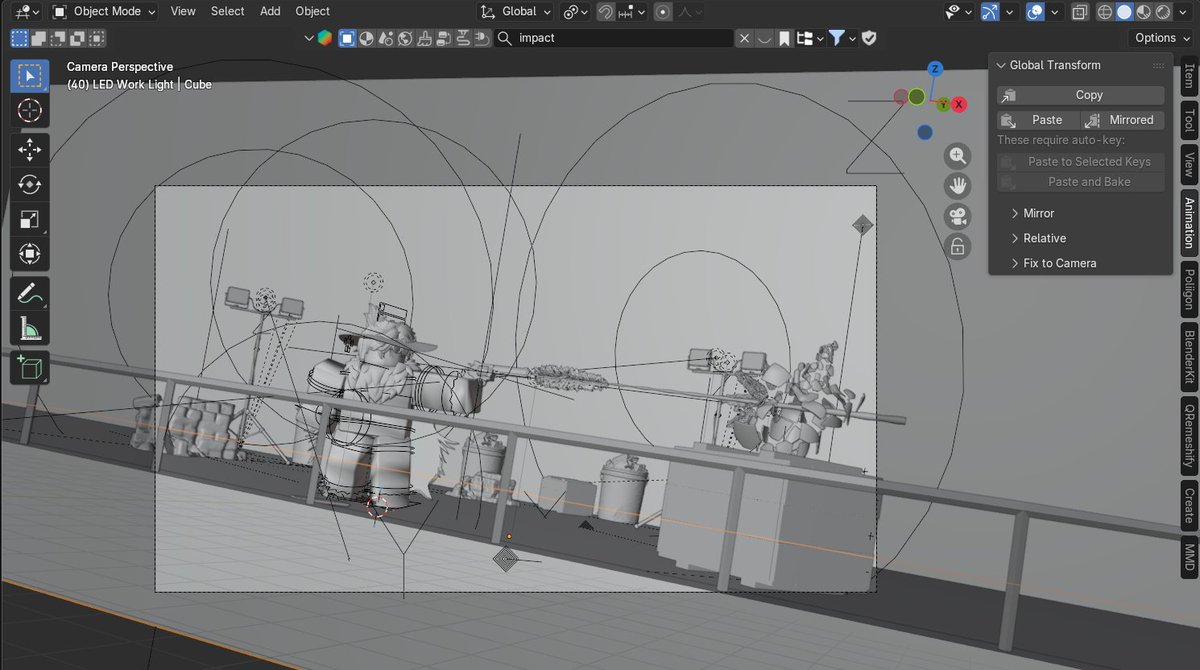Open the overlays settings dropdown arrow
The width and height of the screenshot is (1200, 670).
point(1054,12)
